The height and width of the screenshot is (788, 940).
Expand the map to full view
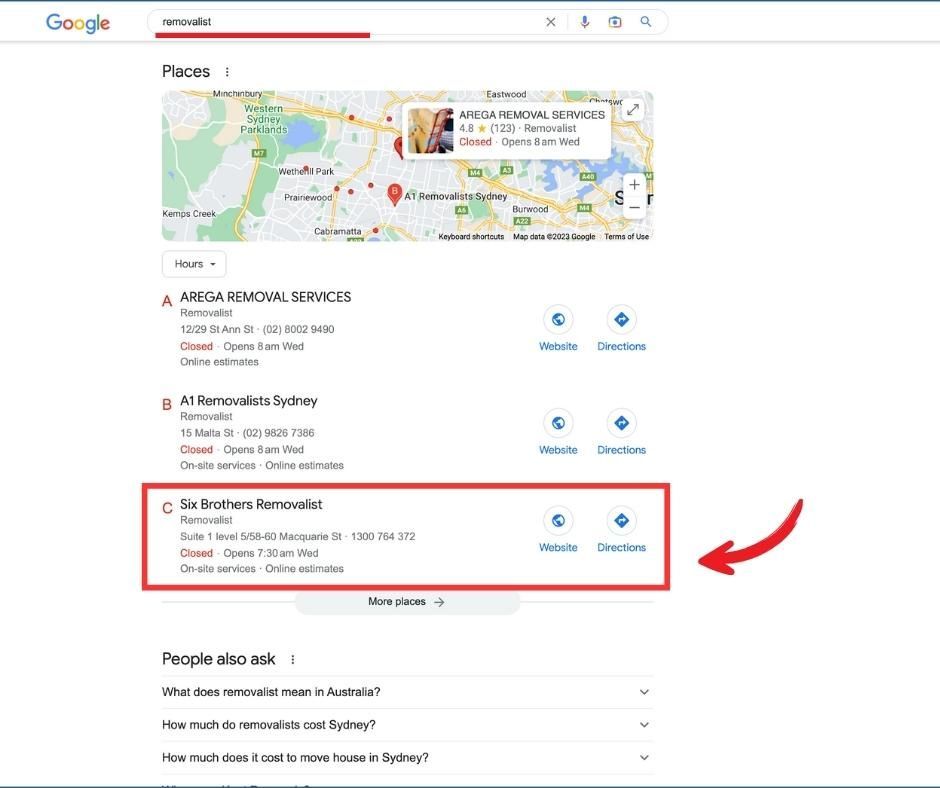click(x=633, y=110)
